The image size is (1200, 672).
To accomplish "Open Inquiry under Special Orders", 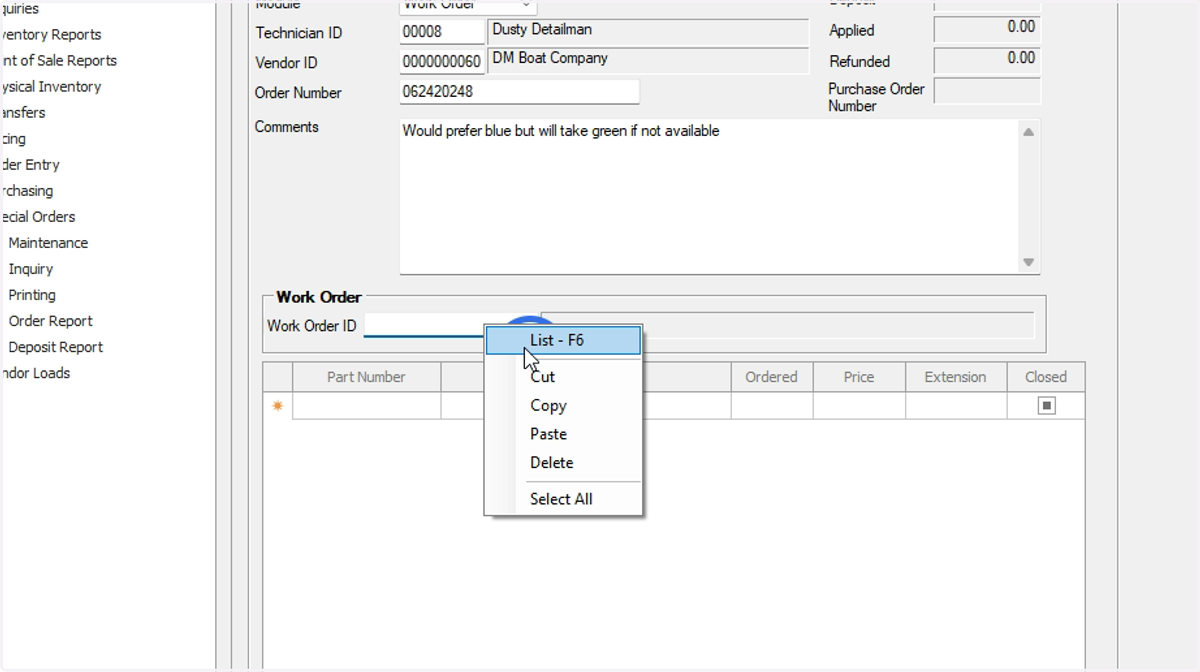I will tap(31, 268).
